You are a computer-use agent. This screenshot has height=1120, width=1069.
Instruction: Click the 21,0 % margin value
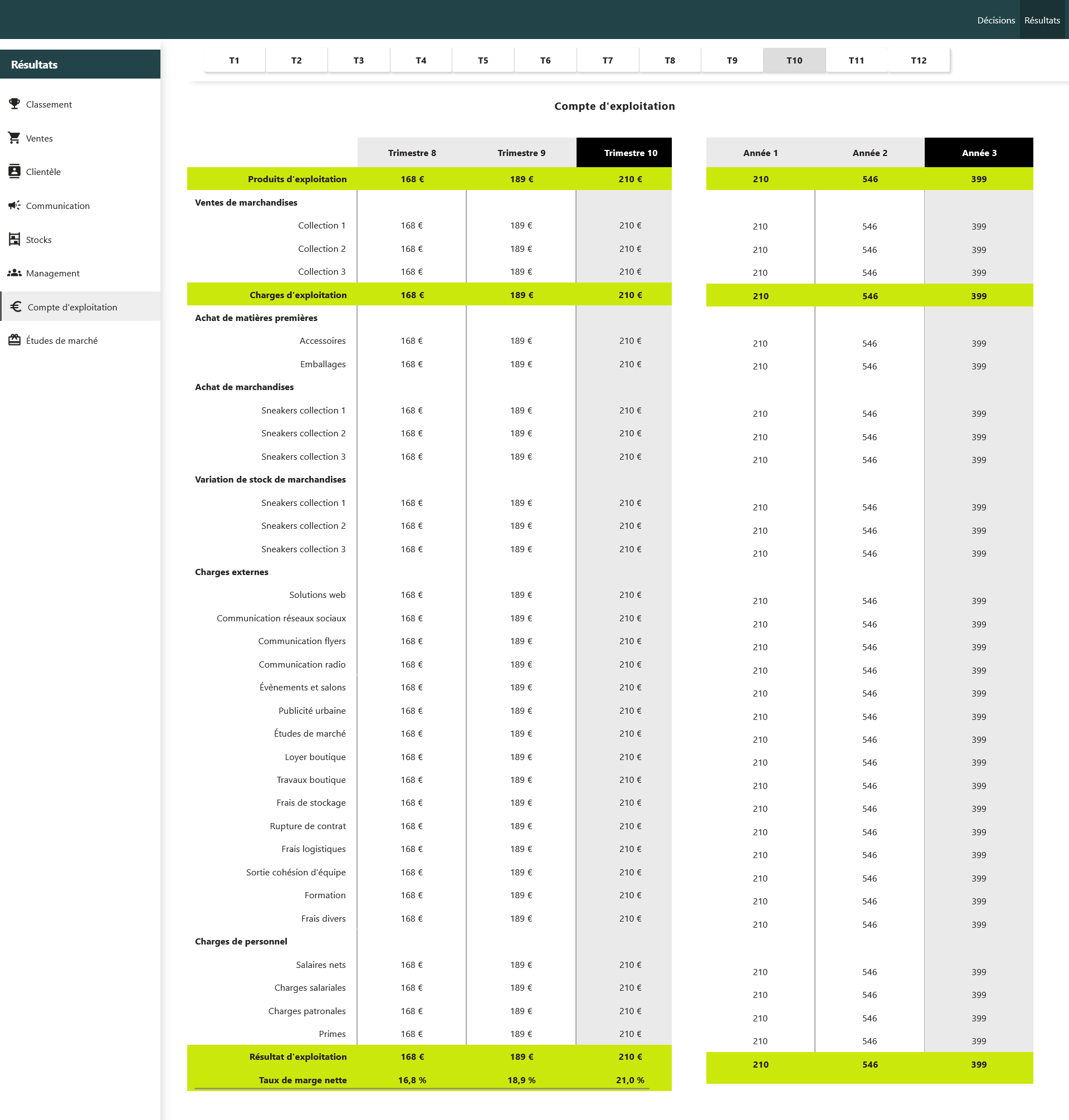pyautogui.click(x=629, y=1080)
